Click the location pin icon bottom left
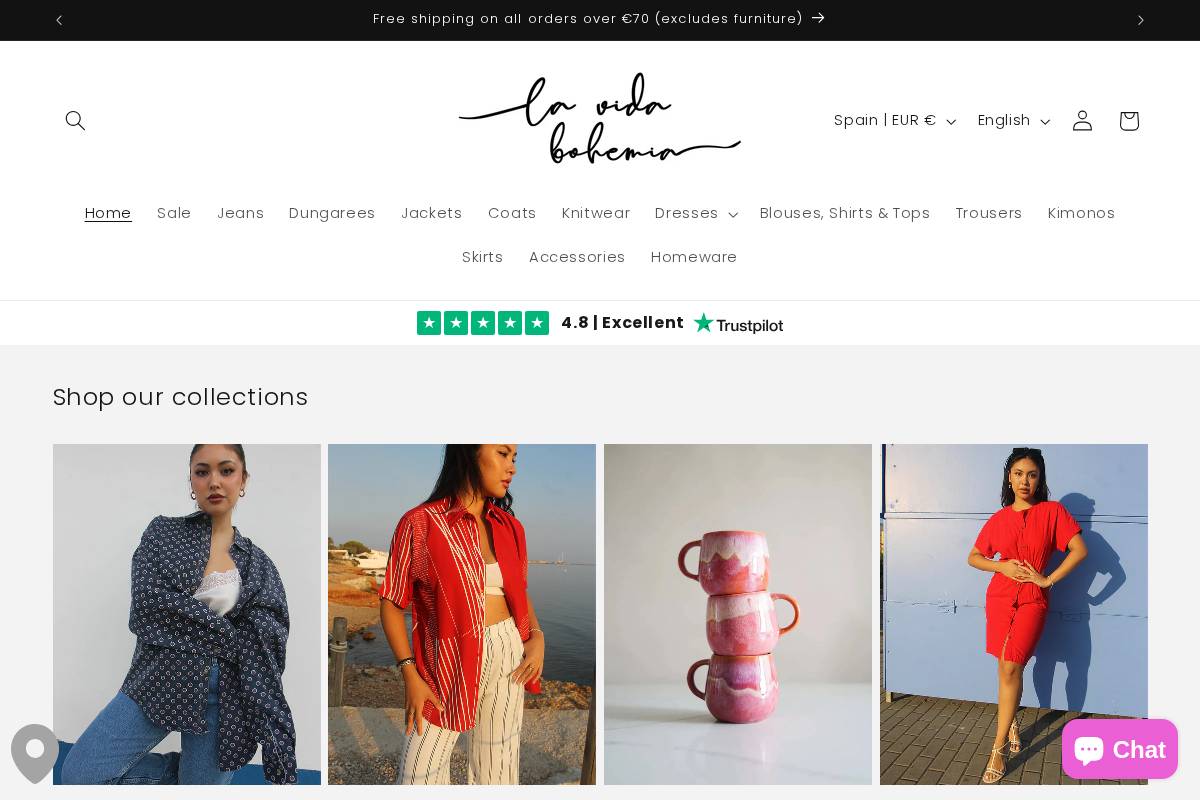This screenshot has height=800, width=1200. pyautogui.click(x=35, y=751)
